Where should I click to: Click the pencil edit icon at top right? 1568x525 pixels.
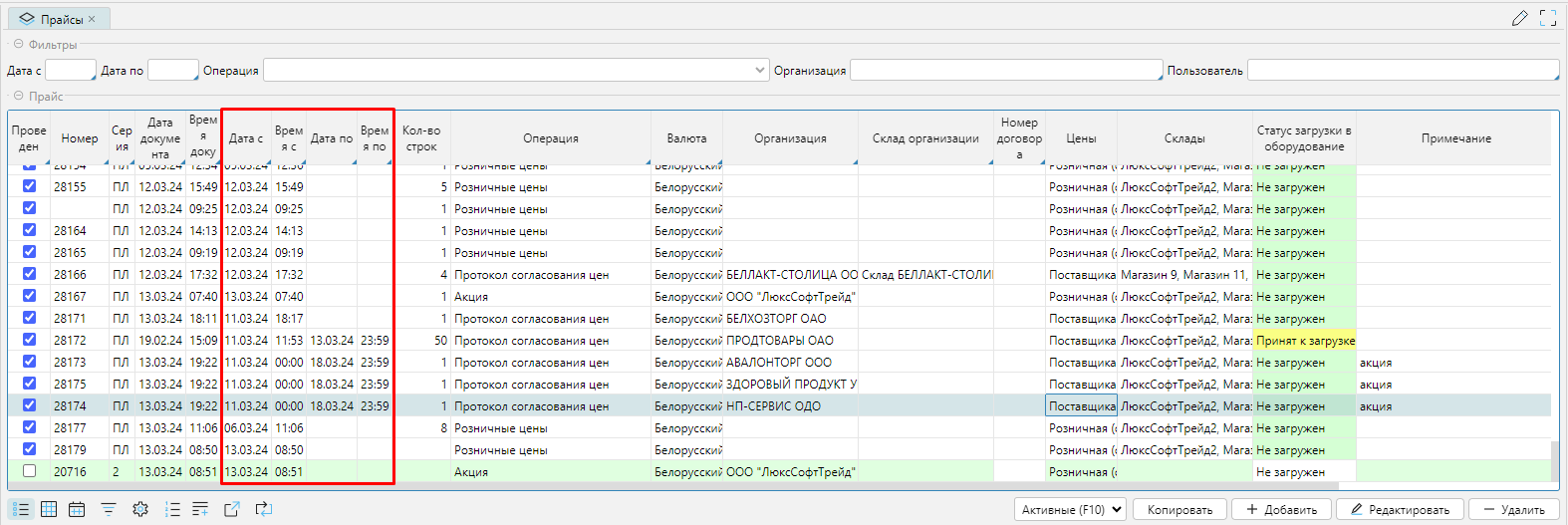point(1519,18)
